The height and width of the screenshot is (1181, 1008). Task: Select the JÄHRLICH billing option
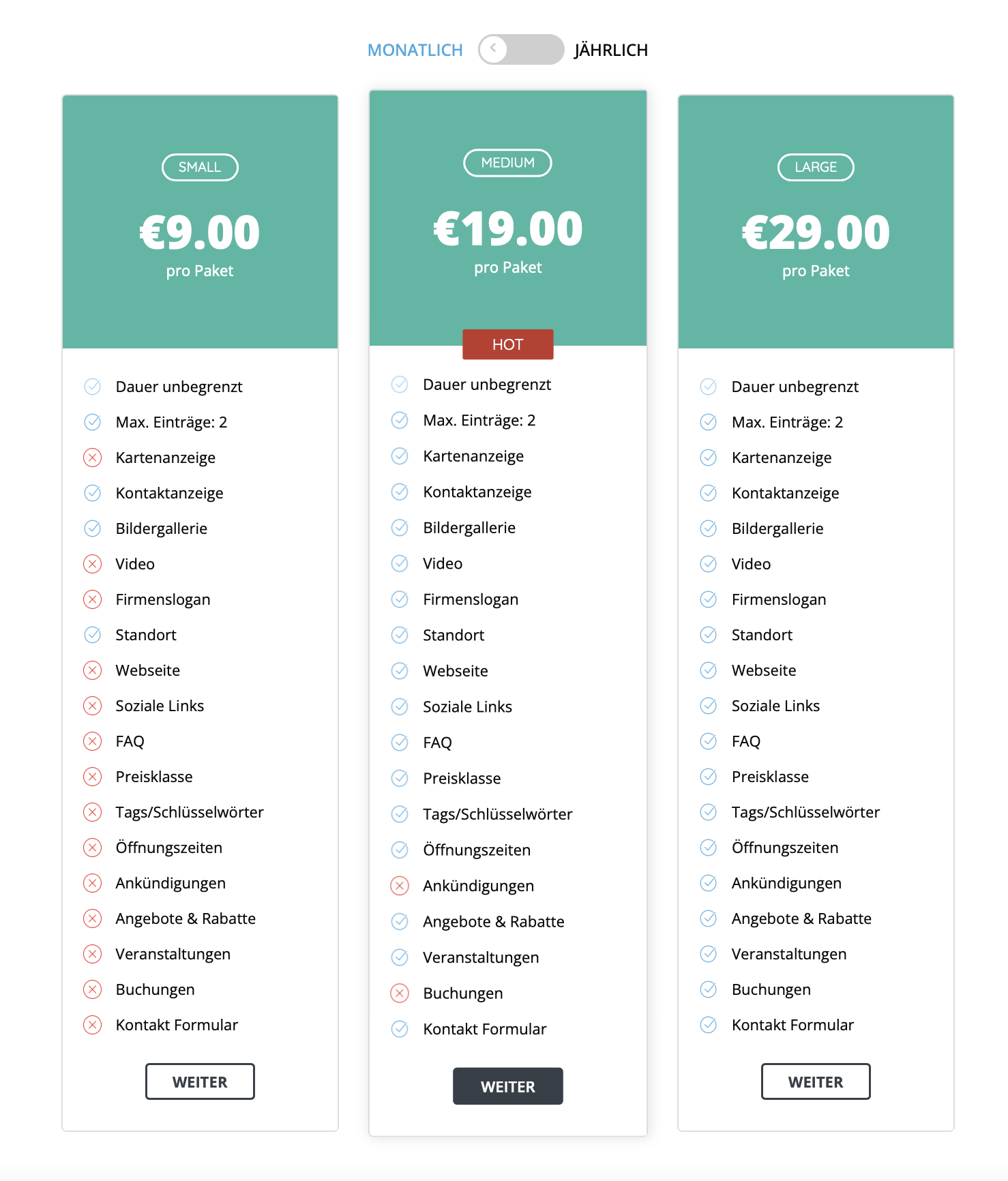610,50
